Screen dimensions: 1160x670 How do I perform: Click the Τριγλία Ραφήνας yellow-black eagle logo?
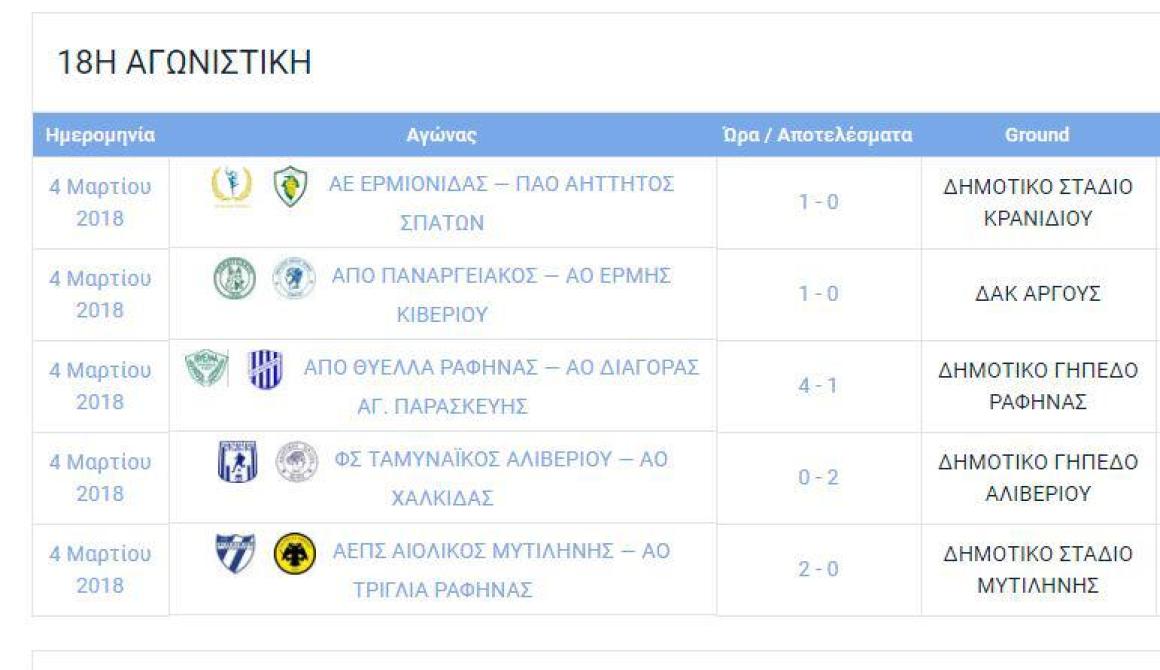294,553
